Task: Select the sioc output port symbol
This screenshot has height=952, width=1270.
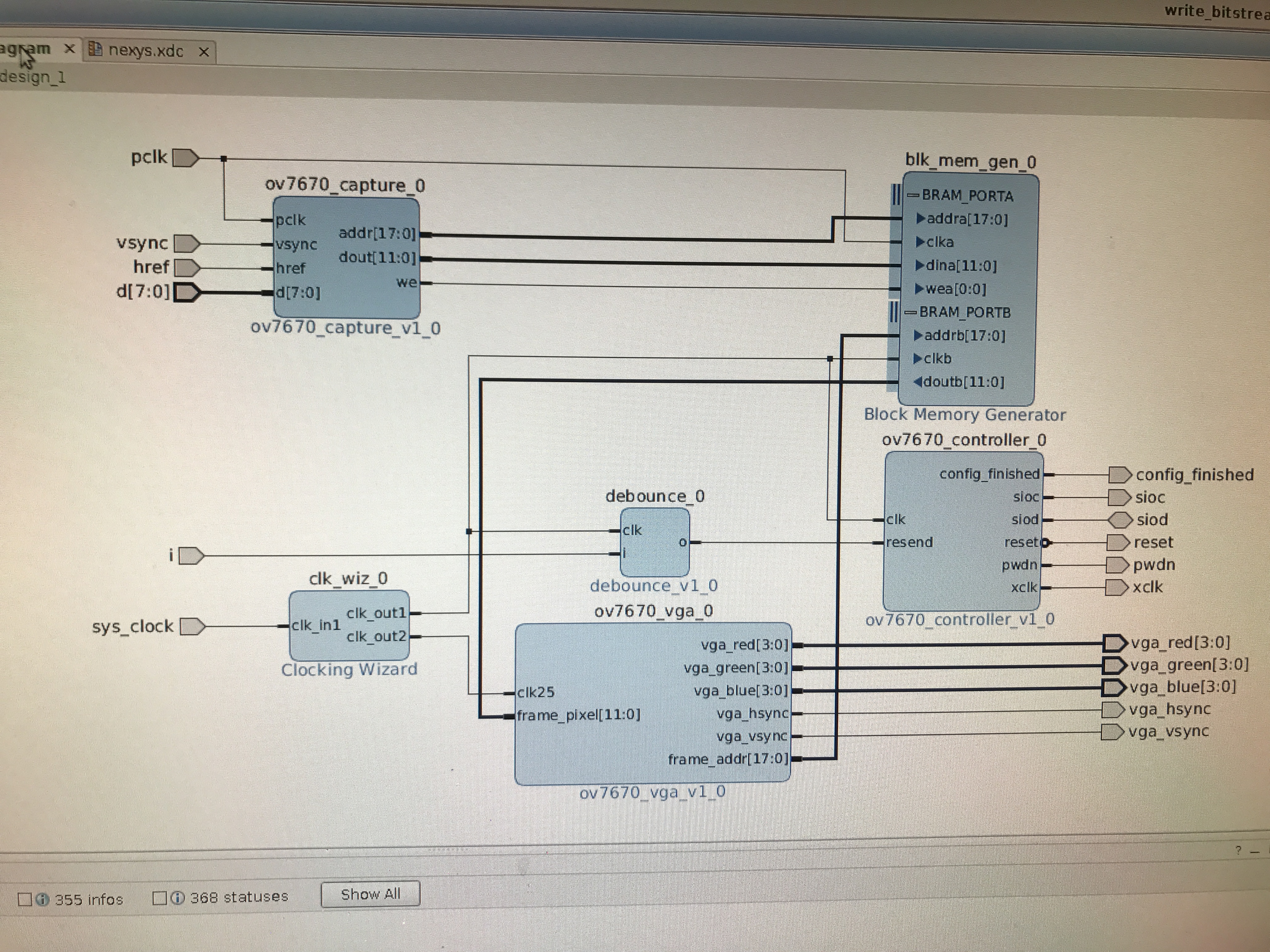Action: pyautogui.click(x=1119, y=497)
